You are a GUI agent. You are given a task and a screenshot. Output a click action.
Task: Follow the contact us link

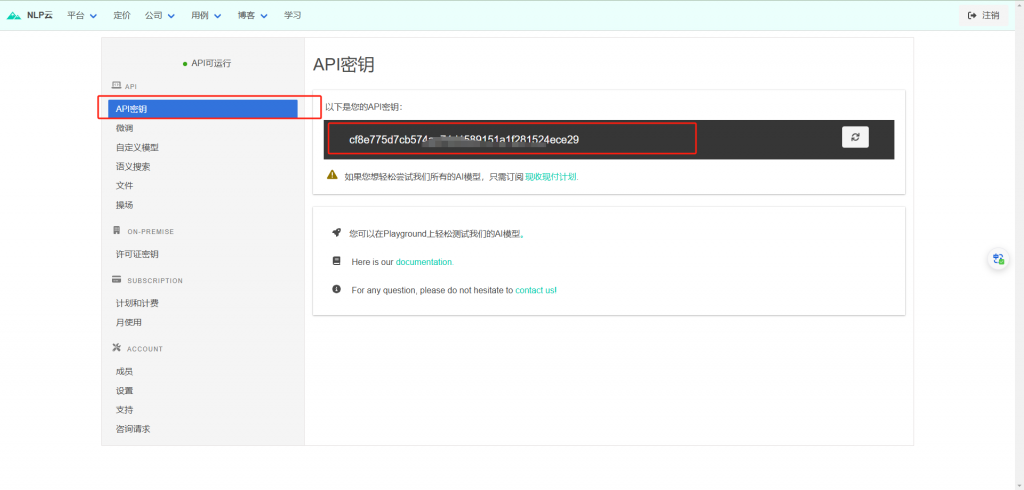535,290
